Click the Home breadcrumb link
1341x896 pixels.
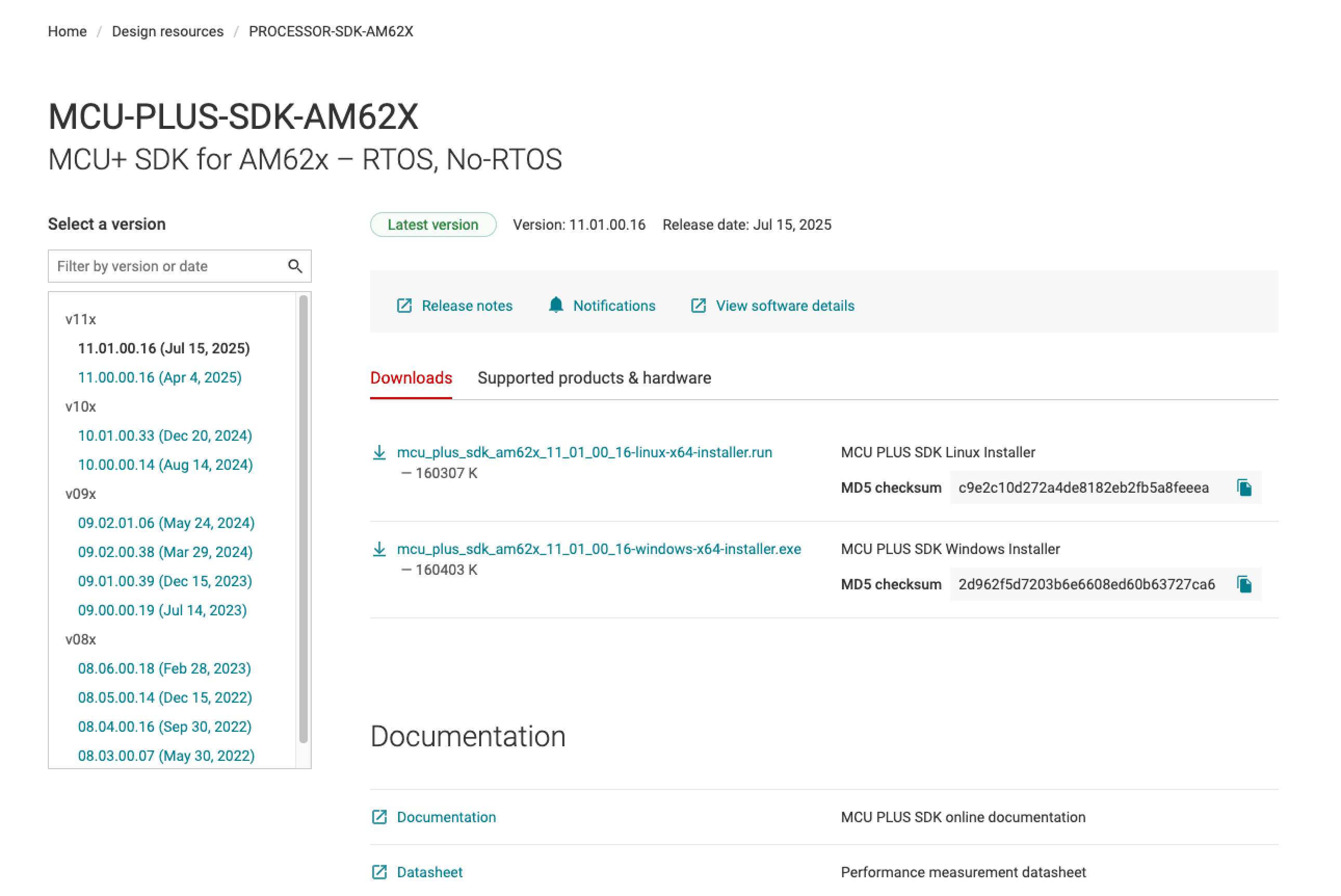point(67,31)
